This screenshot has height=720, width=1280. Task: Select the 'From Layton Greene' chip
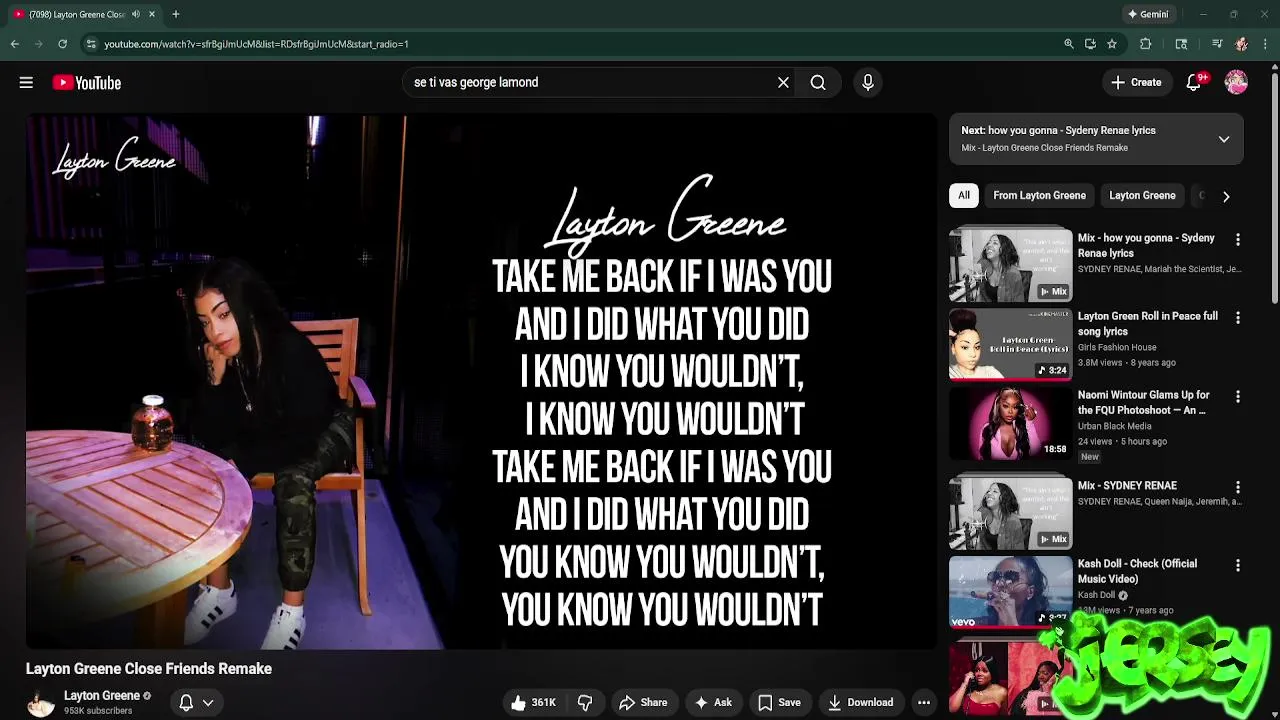tap(1039, 196)
